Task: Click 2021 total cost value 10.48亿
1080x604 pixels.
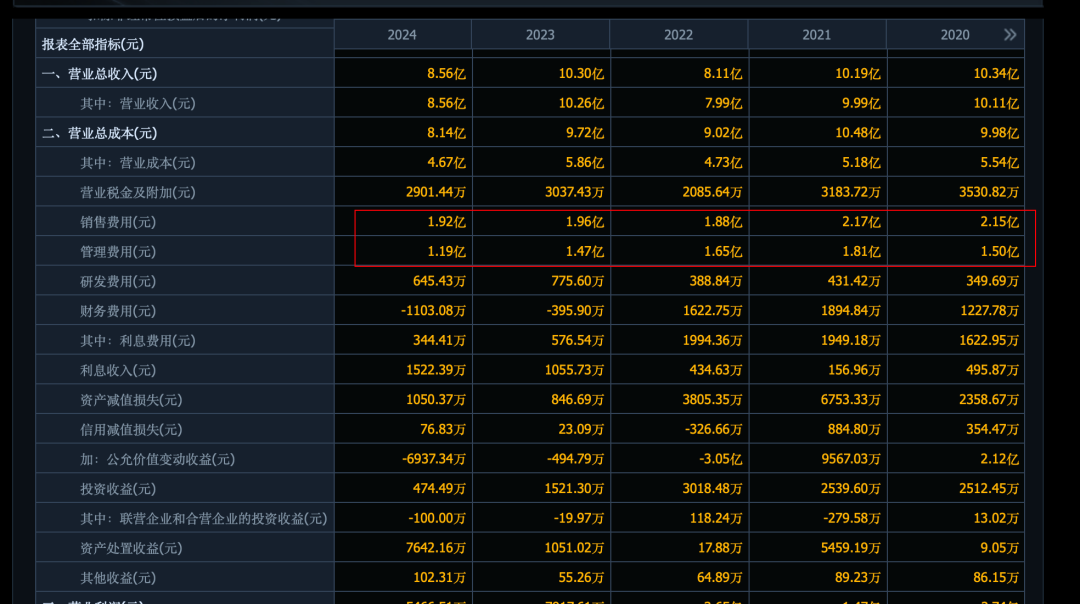Action: [858, 133]
